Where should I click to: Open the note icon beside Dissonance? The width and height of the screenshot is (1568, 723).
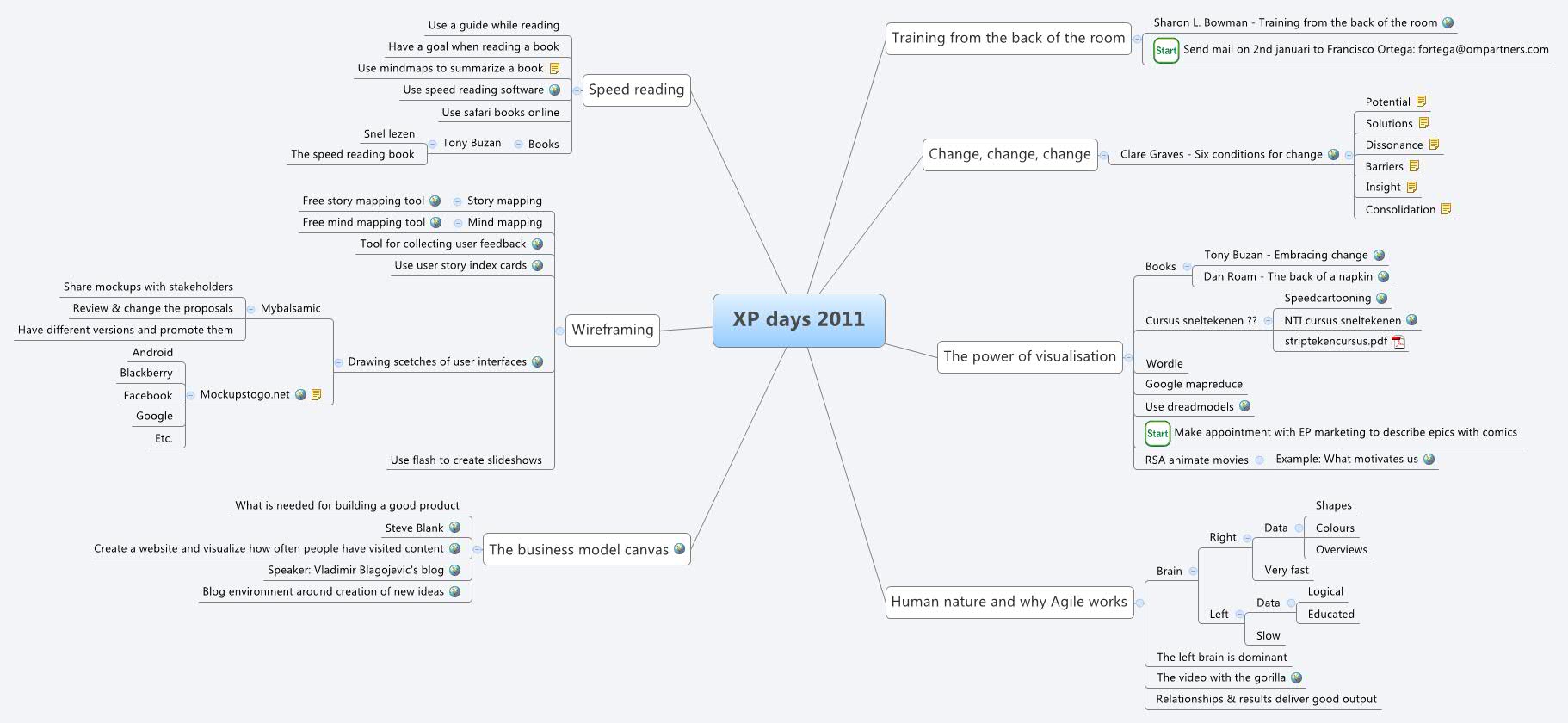click(x=1434, y=145)
